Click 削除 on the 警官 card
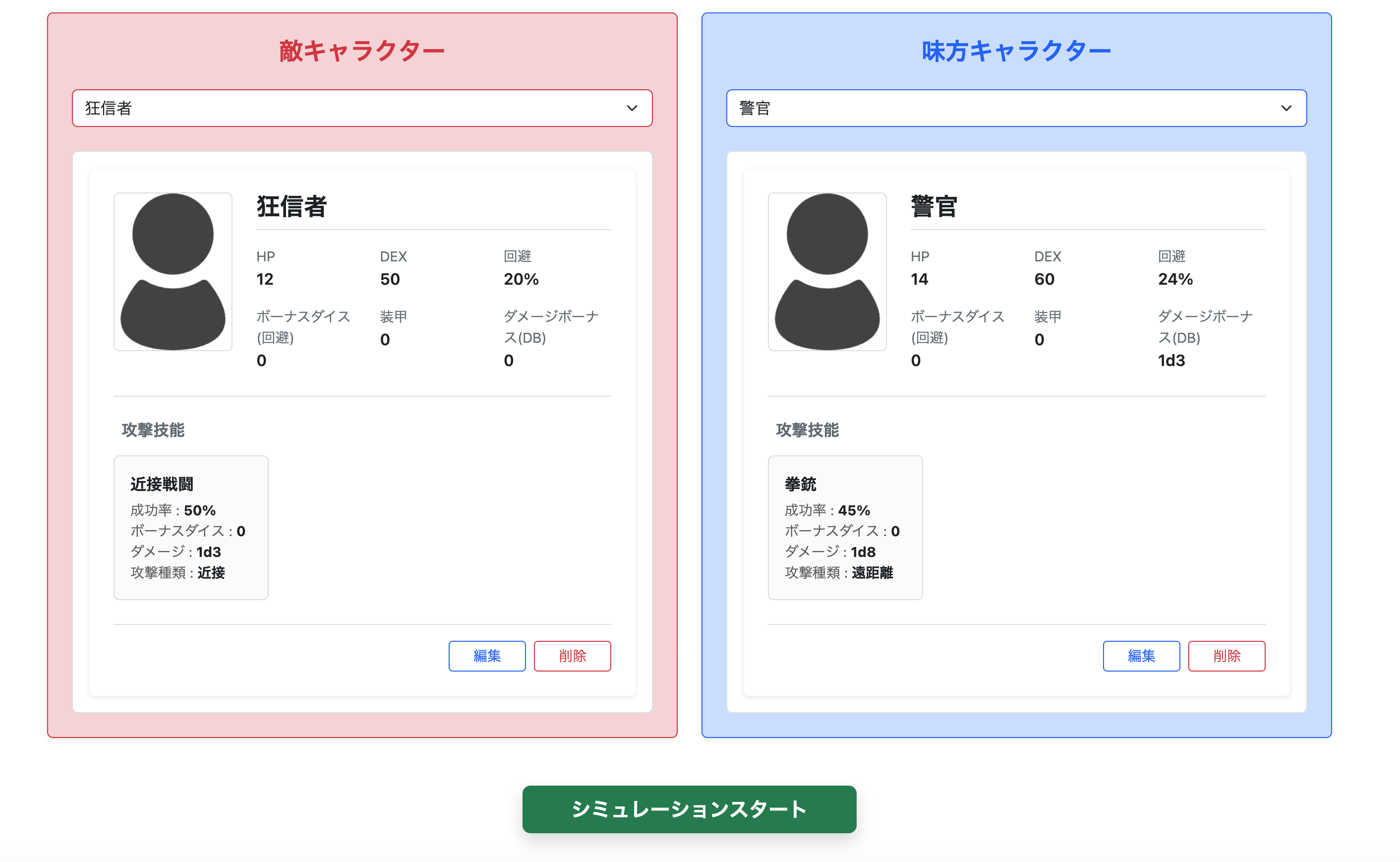Viewport: 1400px width, 862px height. [x=1226, y=656]
